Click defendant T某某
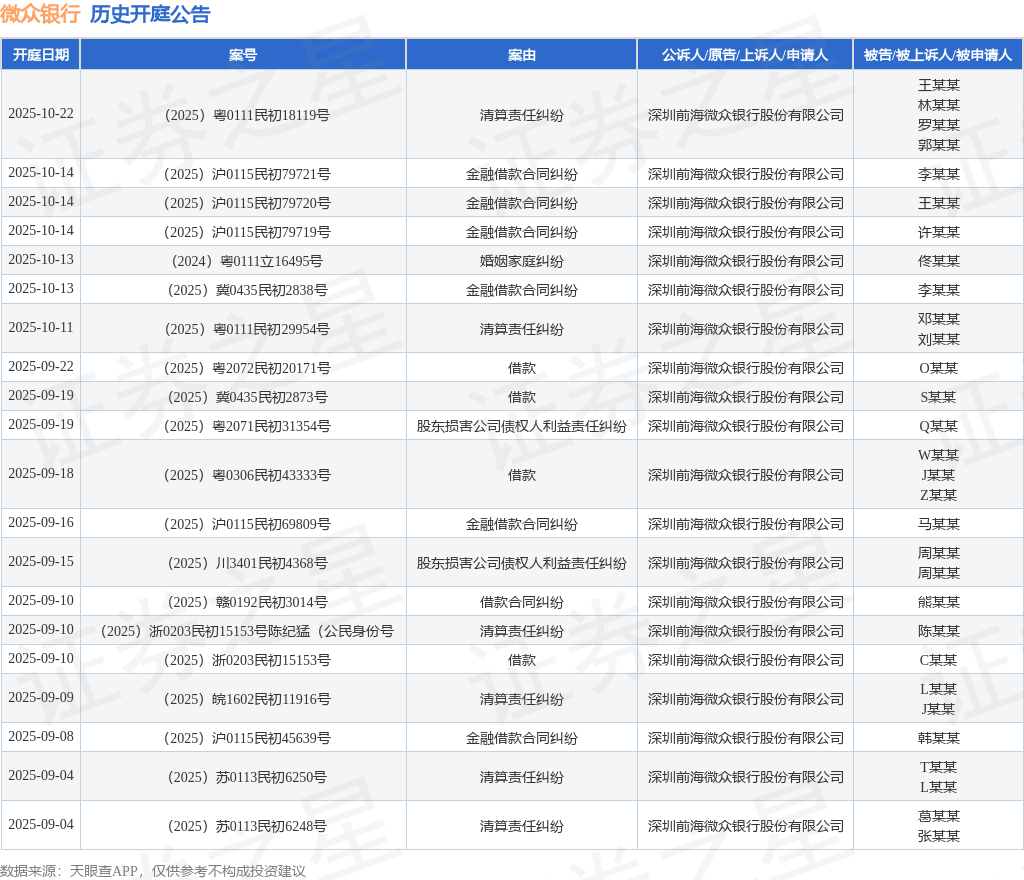Image resolution: width=1024 pixels, height=880 pixels. 938,767
